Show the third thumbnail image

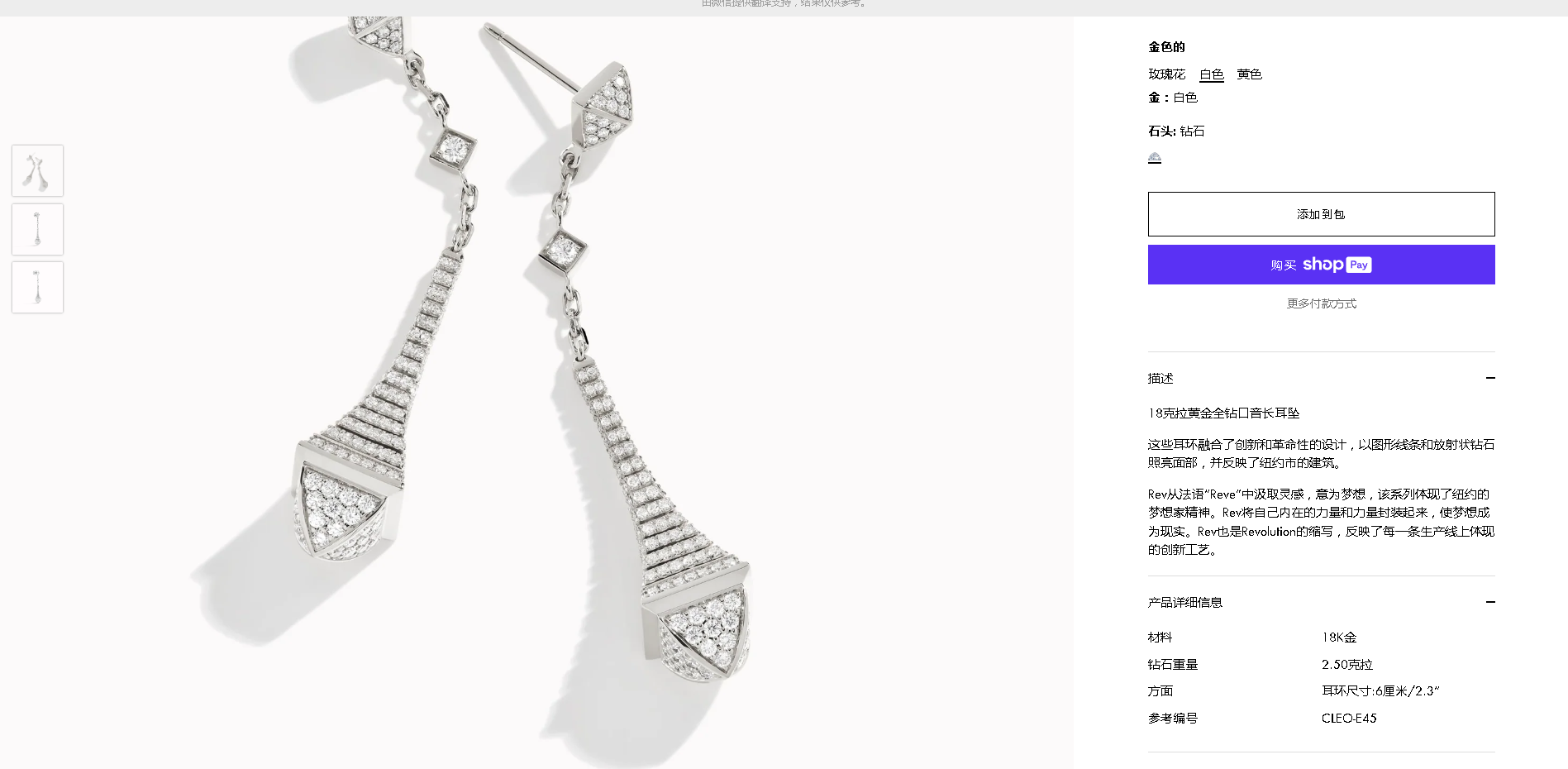[x=37, y=287]
